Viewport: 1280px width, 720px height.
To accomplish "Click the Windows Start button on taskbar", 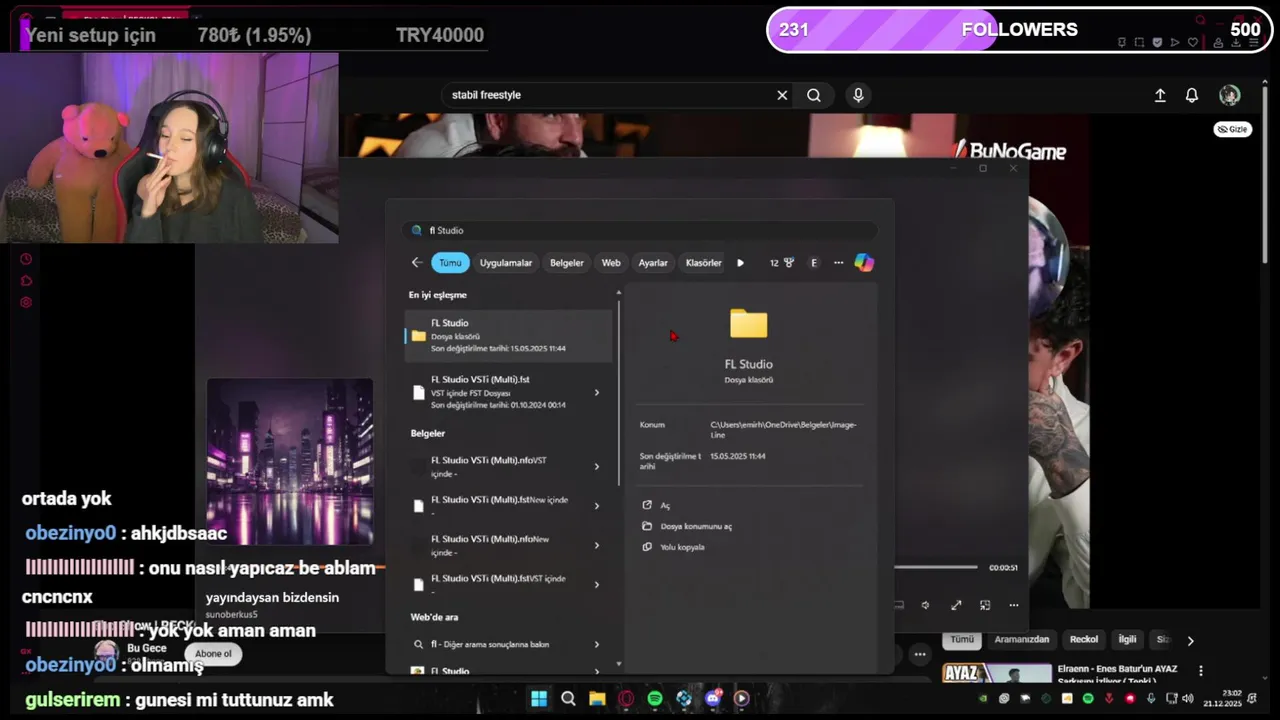I will [539, 698].
